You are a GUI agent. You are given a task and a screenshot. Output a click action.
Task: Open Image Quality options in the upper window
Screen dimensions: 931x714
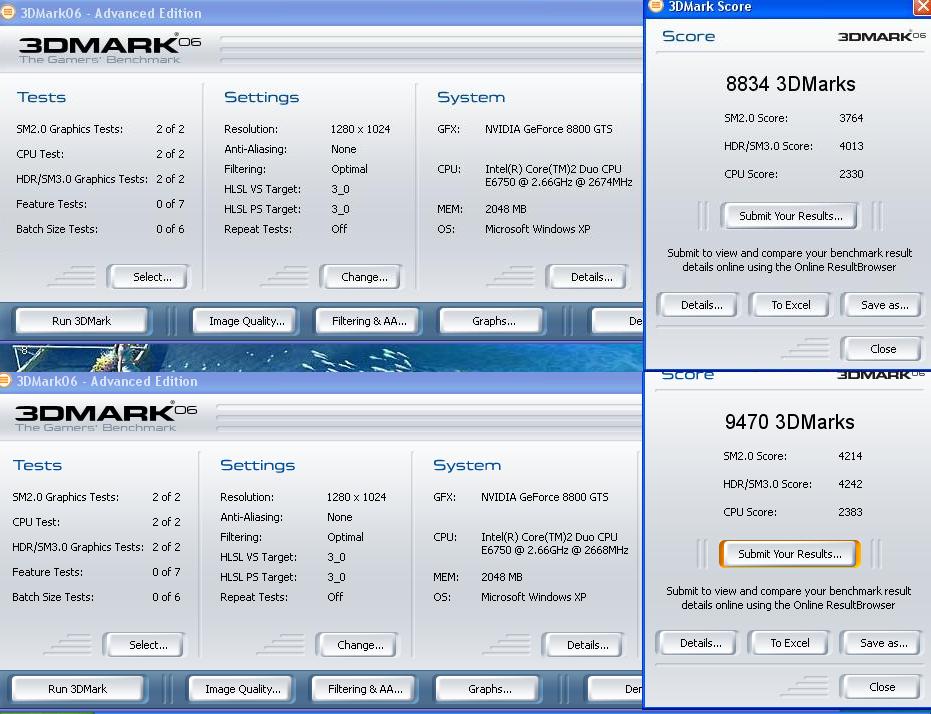pyautogui.click(x=246, y=321)
